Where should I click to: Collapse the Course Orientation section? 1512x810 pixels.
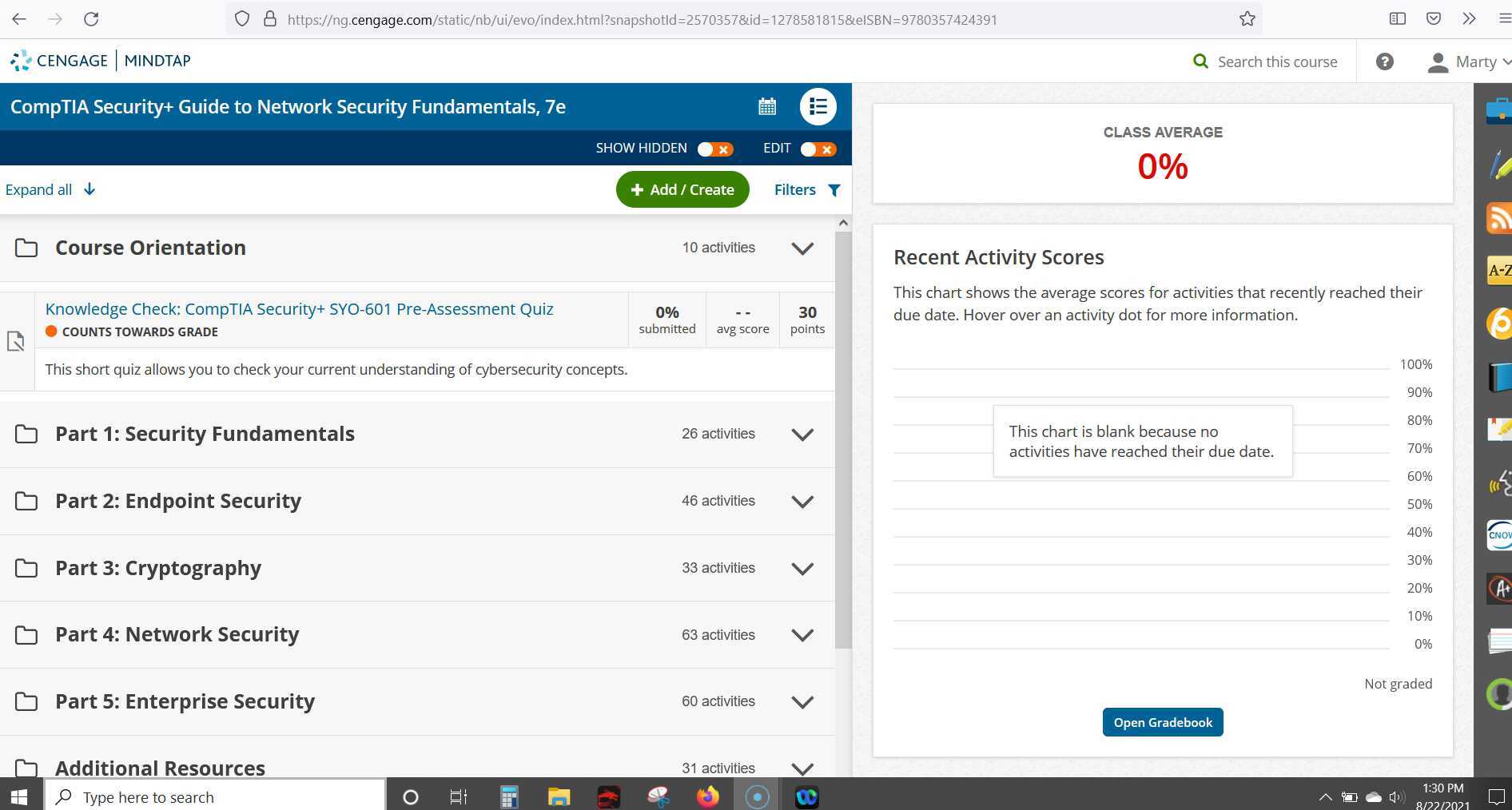tap(802, 248)
